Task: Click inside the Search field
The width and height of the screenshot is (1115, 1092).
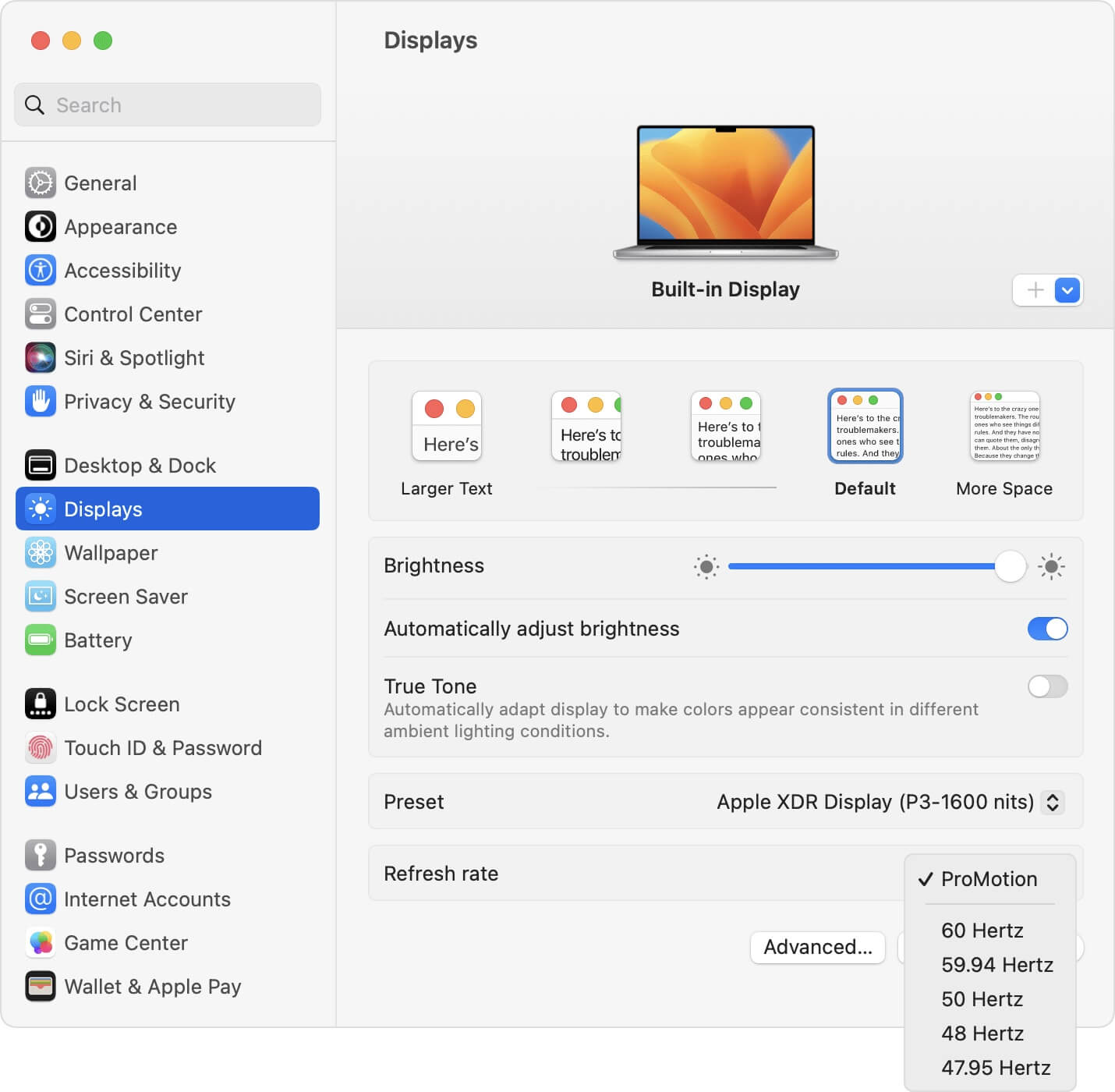Action: 167,105
